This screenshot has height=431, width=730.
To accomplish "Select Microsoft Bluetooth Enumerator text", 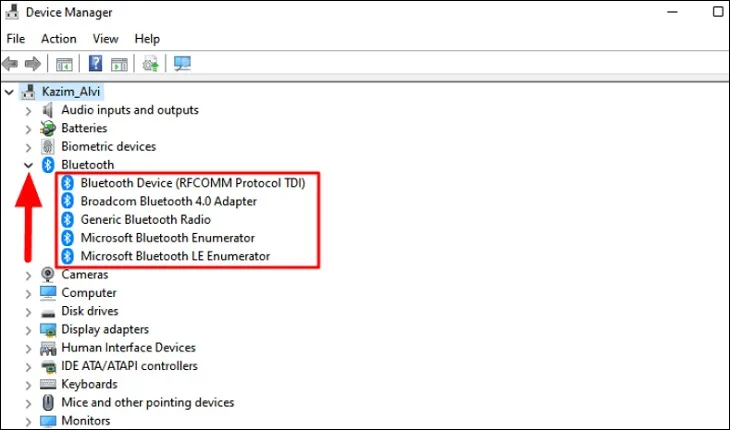I will pos(168,238).
